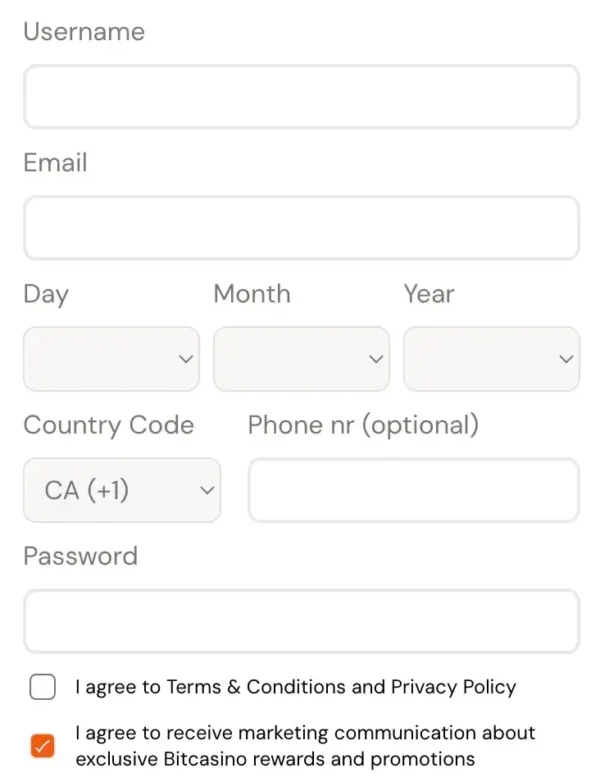Click the Terms & Conditions agreement text
Screen dimensions: 600x777
pyautogui.click(x=296, y=687)
